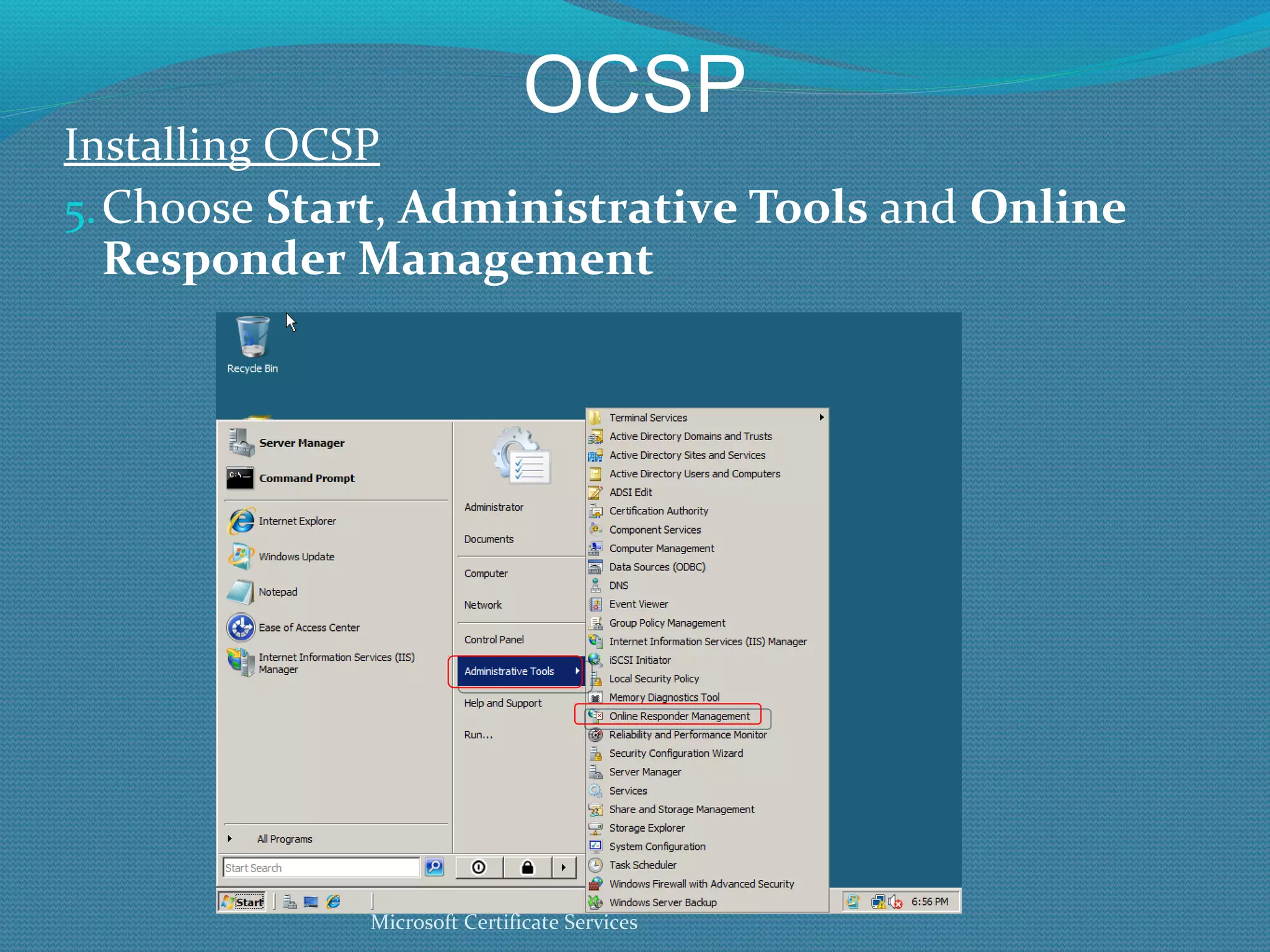The image size is (1270, 952).
Task: Click the Task Scheduler clock icon
Action: [x=595, y=865]
